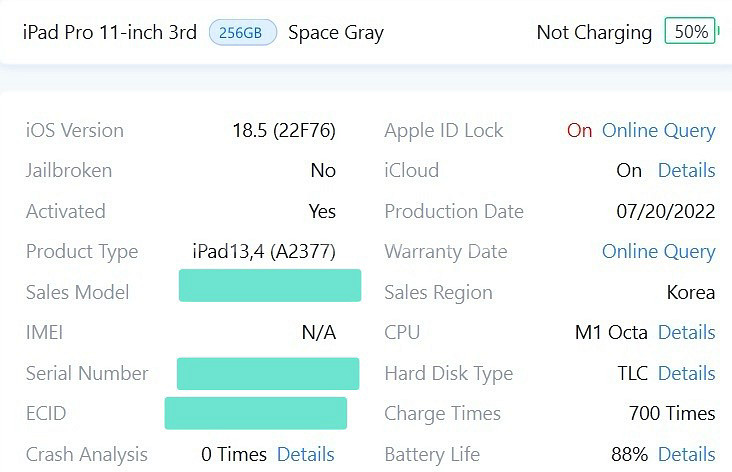Open Battery Life Details link
This screenshot has width=732, height=472.
686,454
